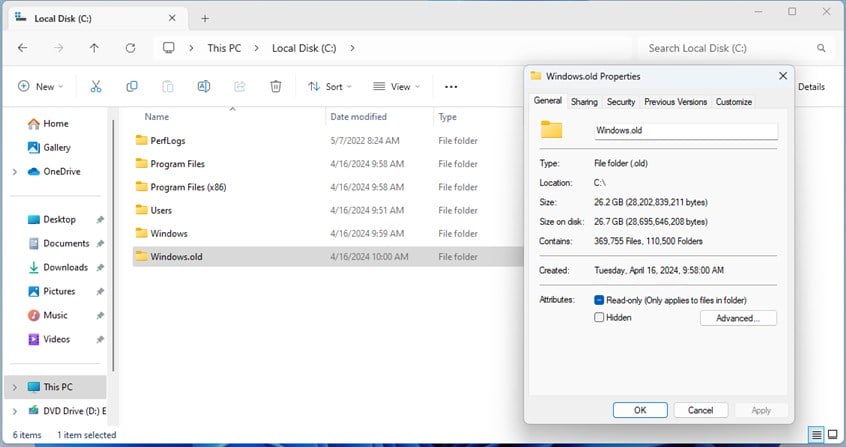
Task: Switch to the Sharing tab
Action: (584, 101)
